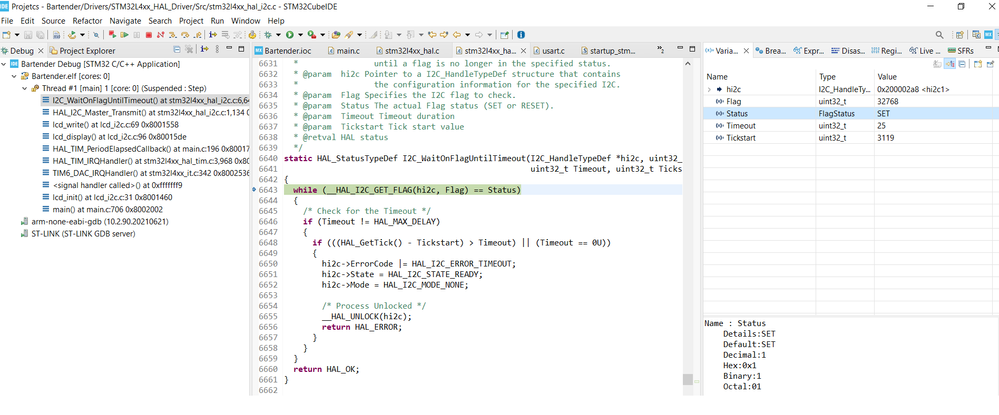Click the Disconnect debug icon
Viewport: 999px width, 415px height.
161,34
